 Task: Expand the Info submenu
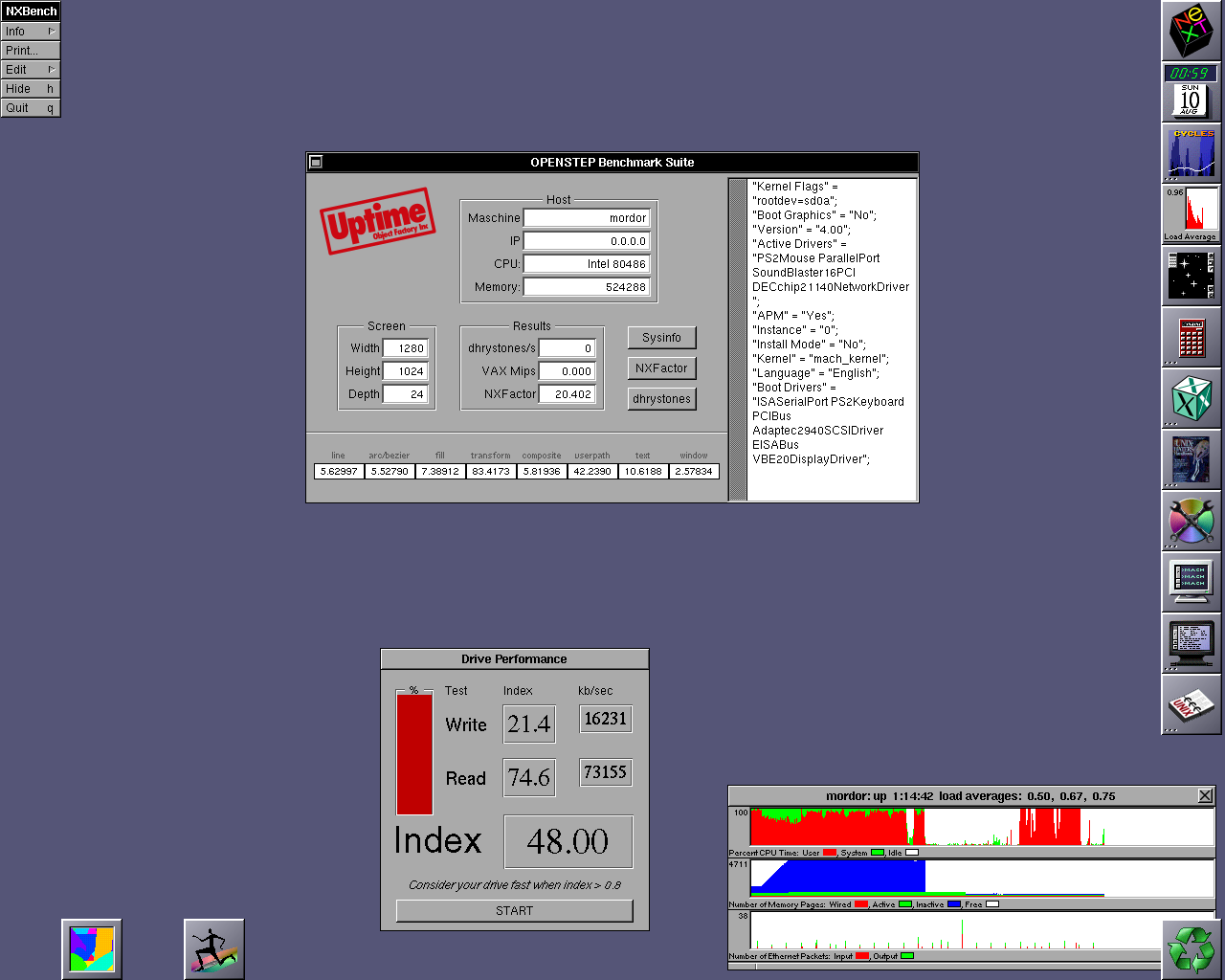point(31,32)
